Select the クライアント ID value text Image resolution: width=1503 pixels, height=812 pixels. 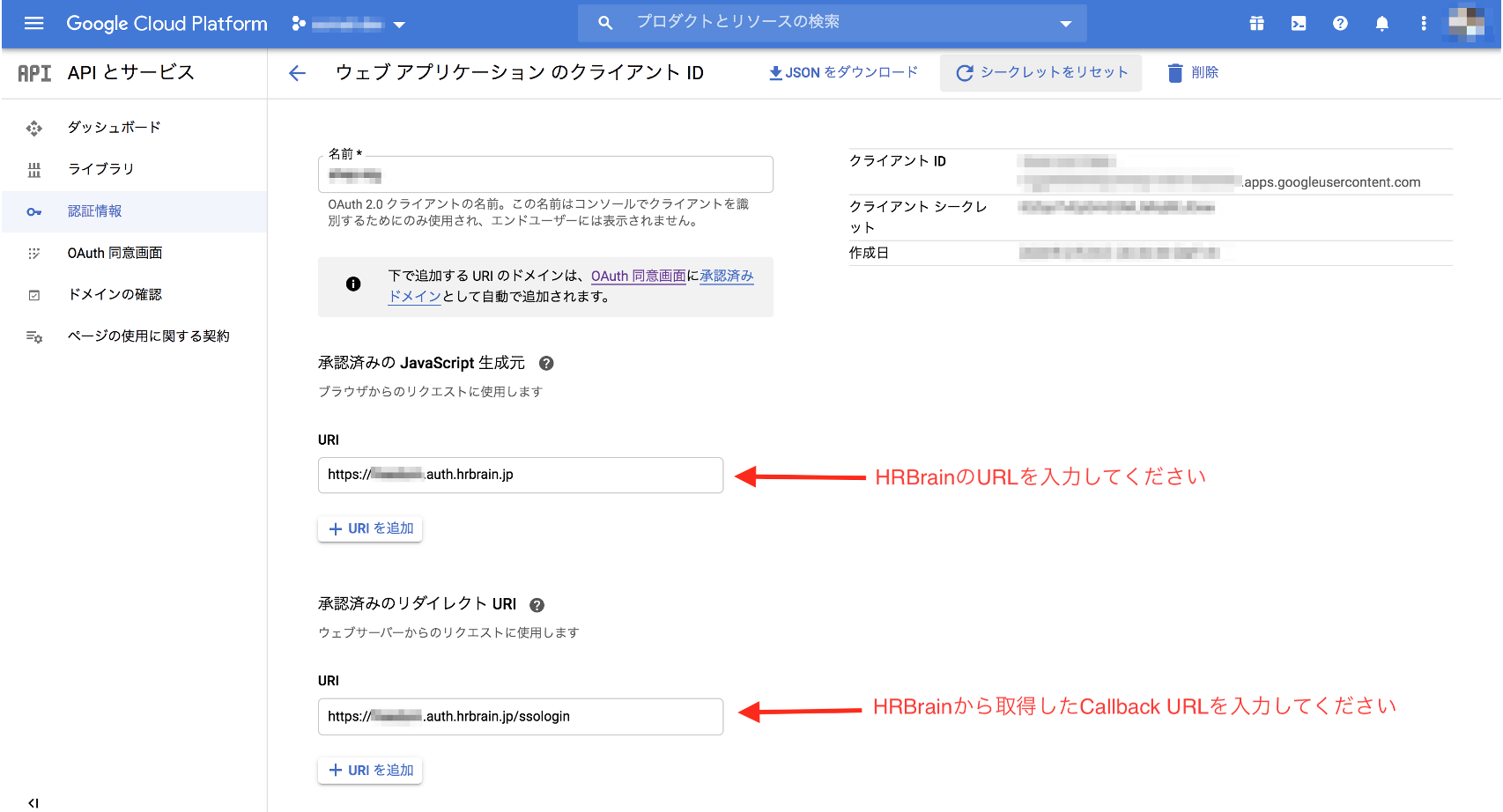(1219, 172)
